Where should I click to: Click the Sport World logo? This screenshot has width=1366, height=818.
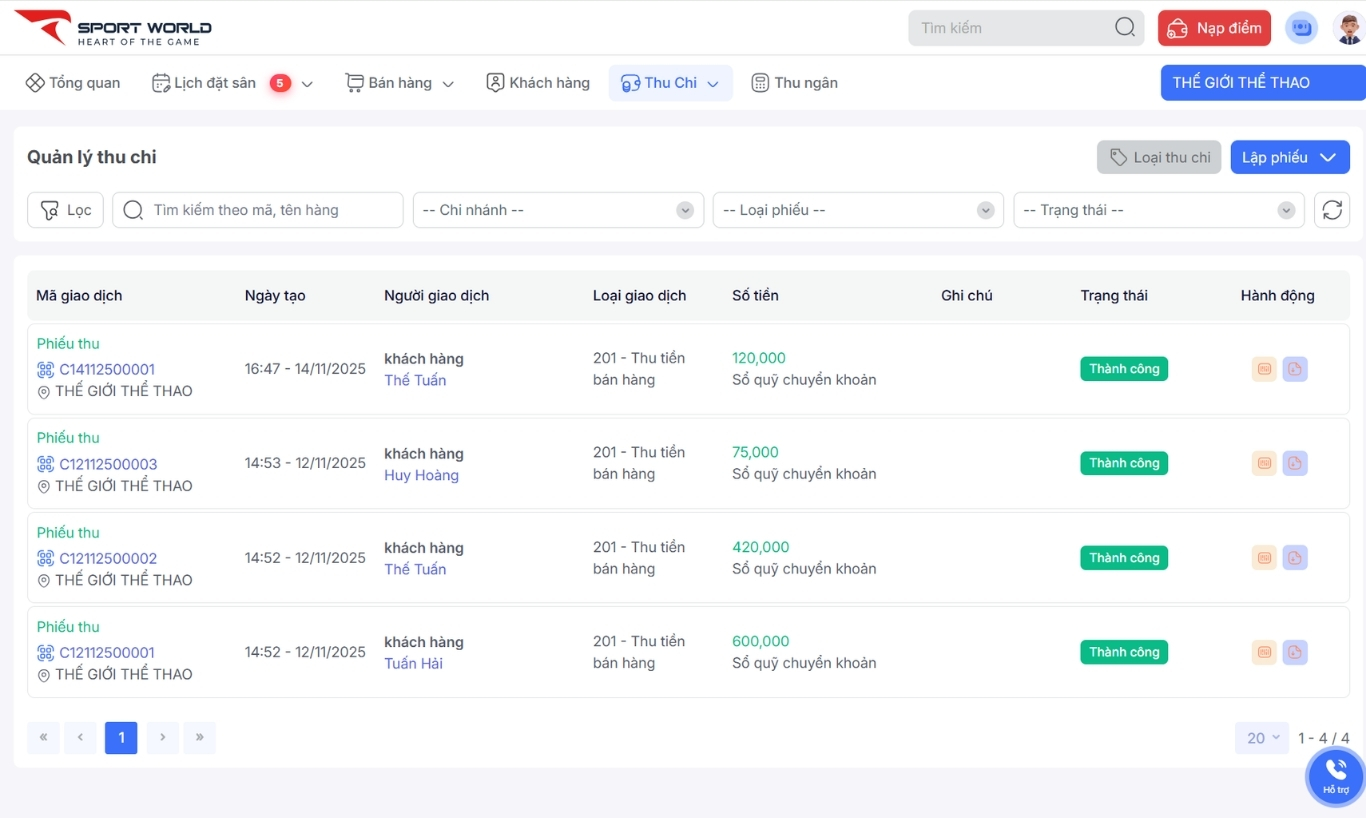pos(112,28)
